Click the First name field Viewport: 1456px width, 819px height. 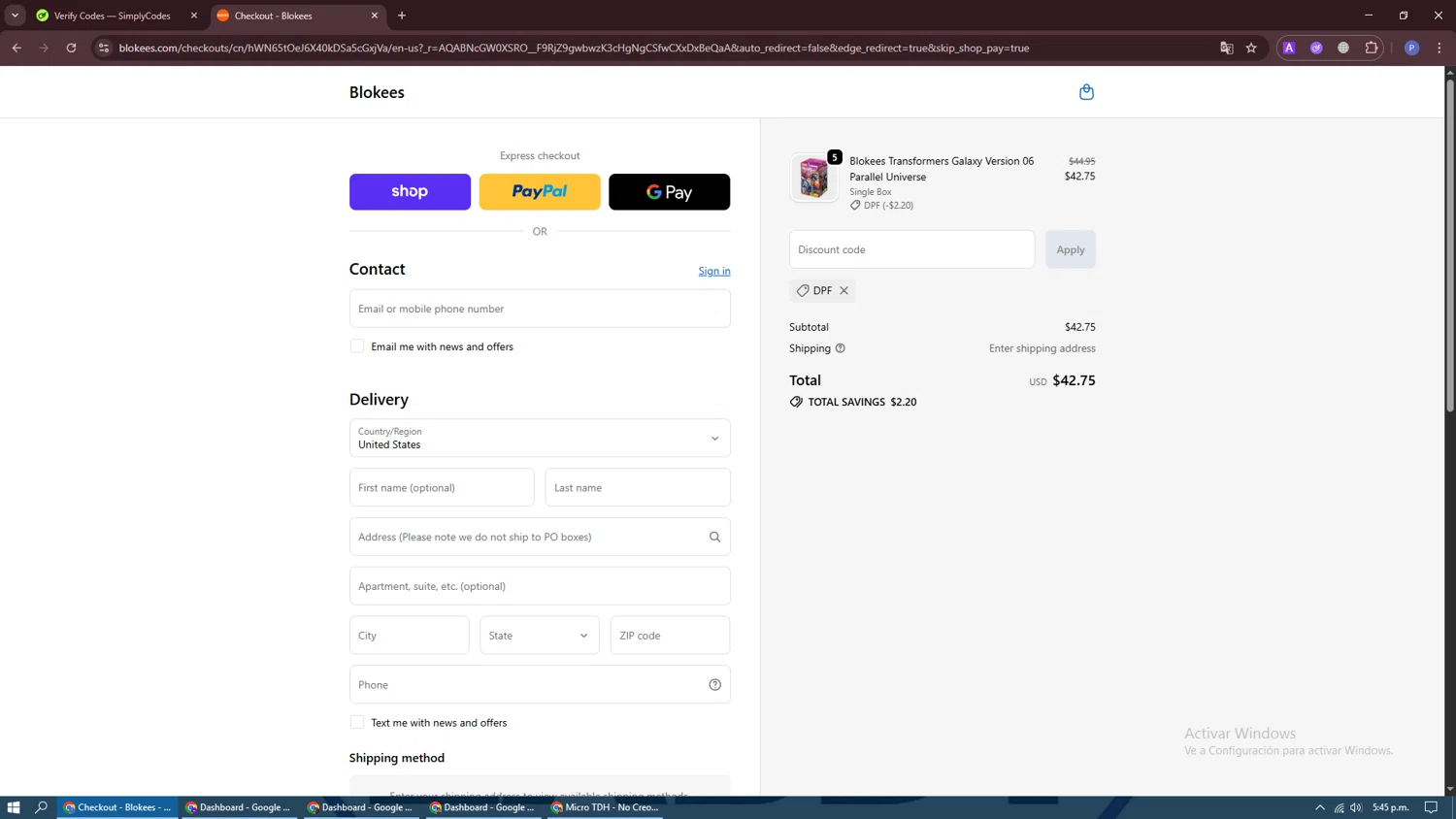(x=442, y=487)
